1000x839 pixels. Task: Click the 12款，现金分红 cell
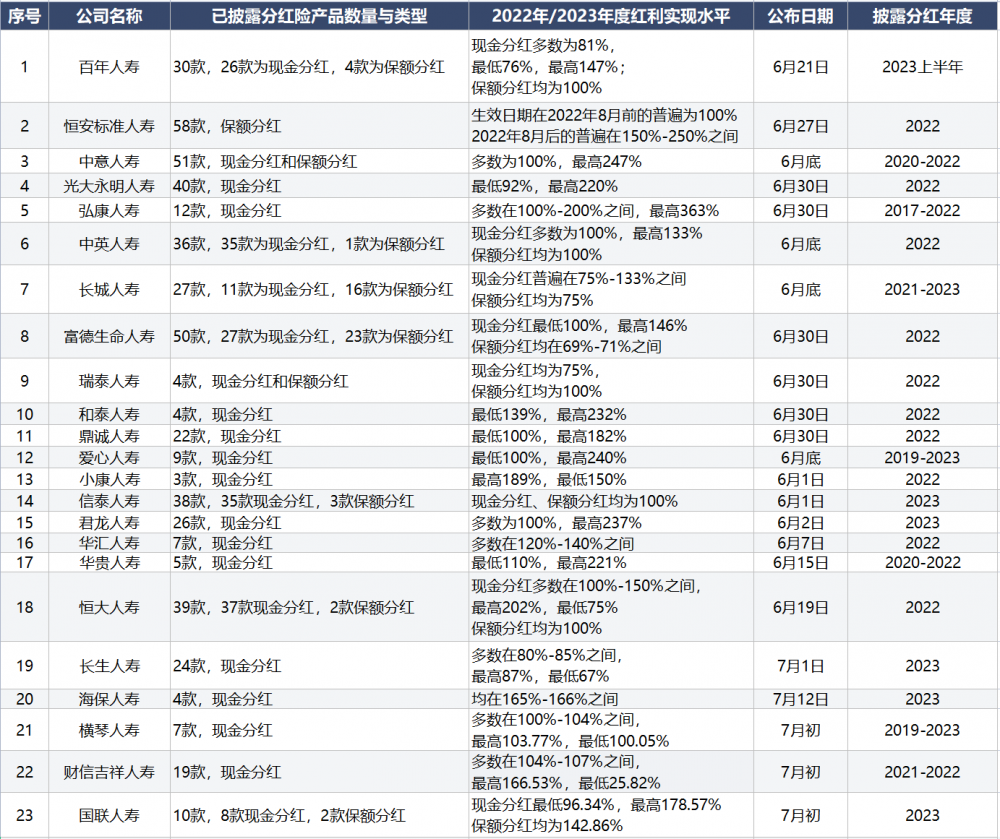[x=319, y=210]
